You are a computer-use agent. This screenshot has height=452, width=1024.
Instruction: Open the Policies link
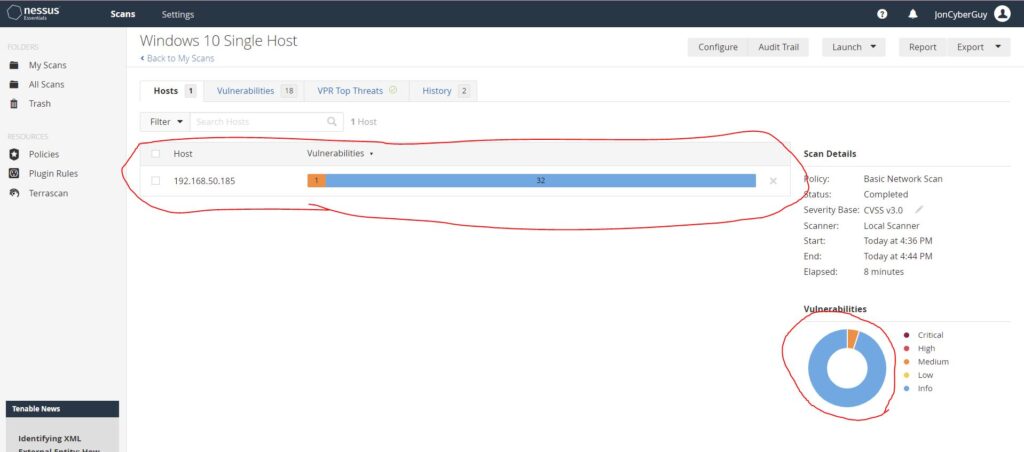(44, 154)
